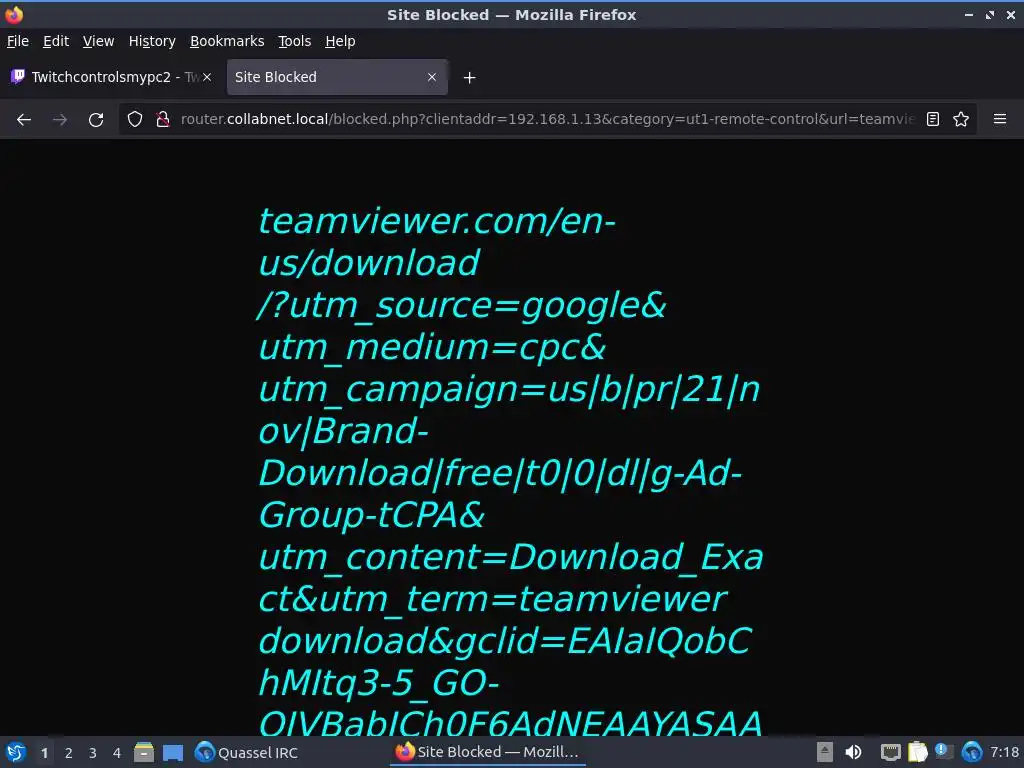Open the removable media eject tray icon
The width and height of the screenshot is (1024, 768).
(x=825, y=752)
